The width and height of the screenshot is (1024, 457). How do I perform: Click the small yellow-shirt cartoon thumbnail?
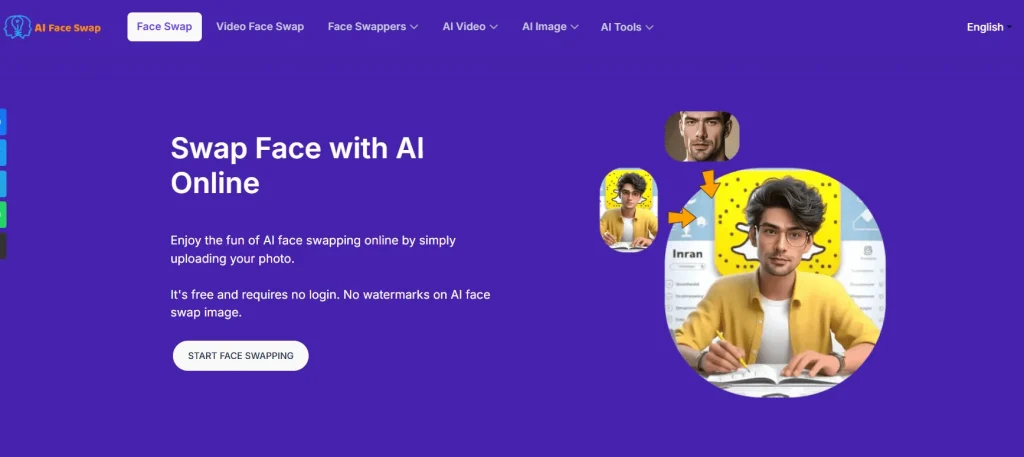coord(629,210)
